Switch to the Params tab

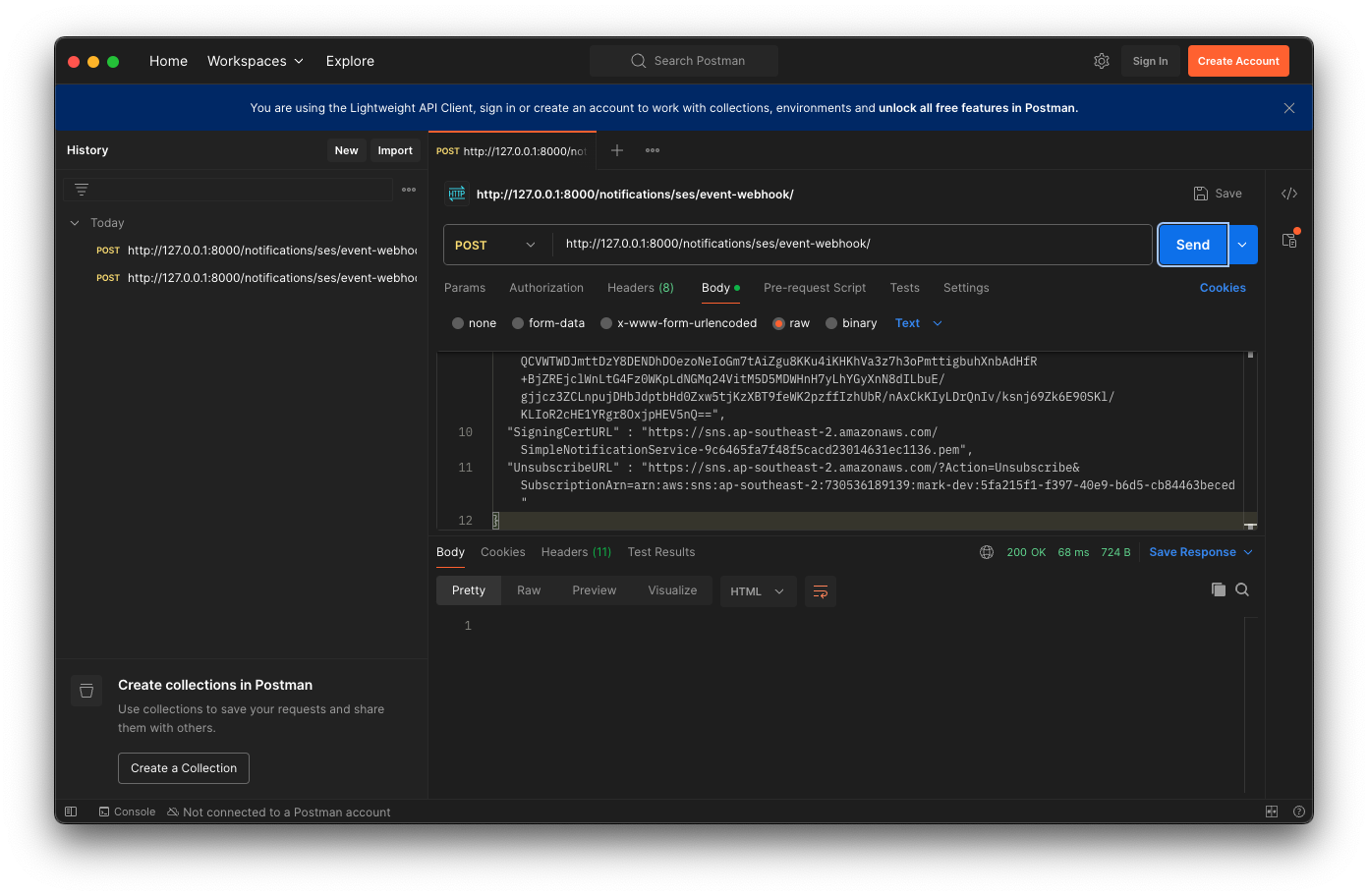click(x=465, y=288)
